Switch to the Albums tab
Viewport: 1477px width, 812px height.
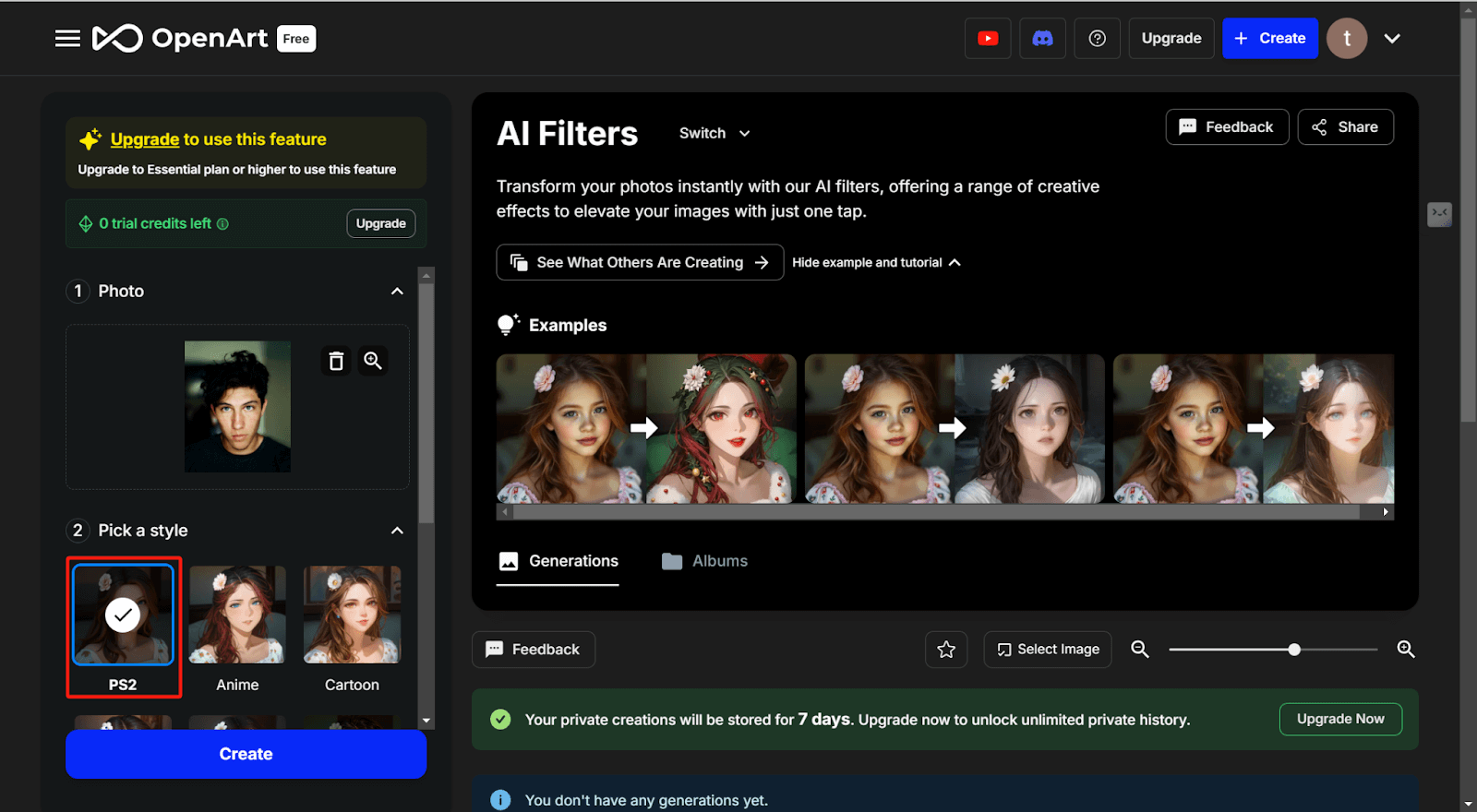coord(705,561)
